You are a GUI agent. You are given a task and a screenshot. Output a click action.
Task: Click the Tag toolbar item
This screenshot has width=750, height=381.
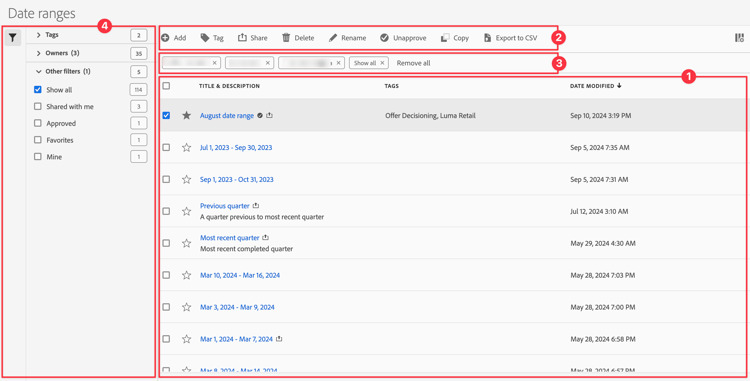pos(212,38)
